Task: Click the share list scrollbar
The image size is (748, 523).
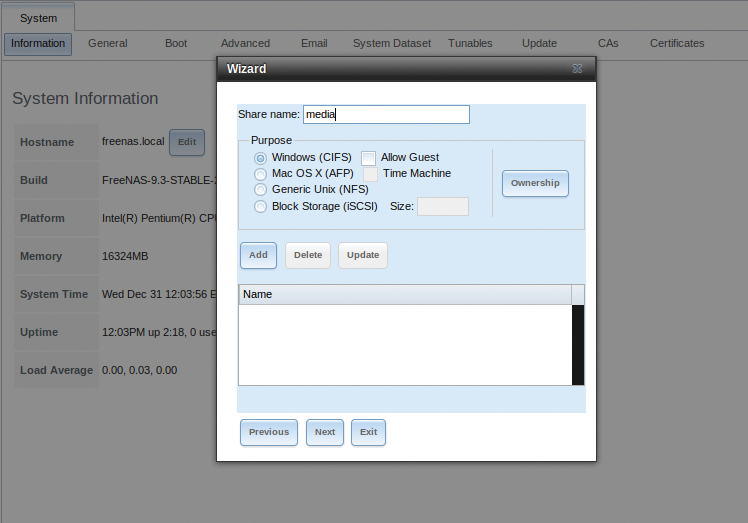Action: pos(578,345)
